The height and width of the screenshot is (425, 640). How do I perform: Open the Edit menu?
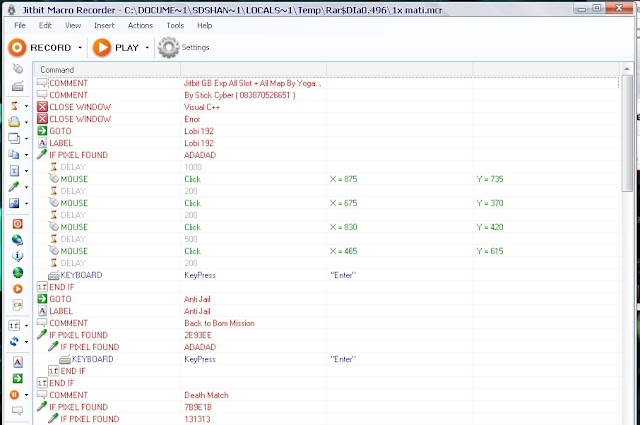coord(45,25)
